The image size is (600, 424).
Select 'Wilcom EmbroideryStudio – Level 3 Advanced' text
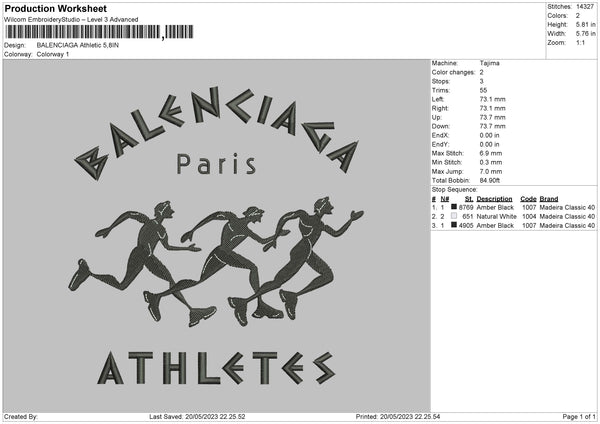tap(71, 20)
